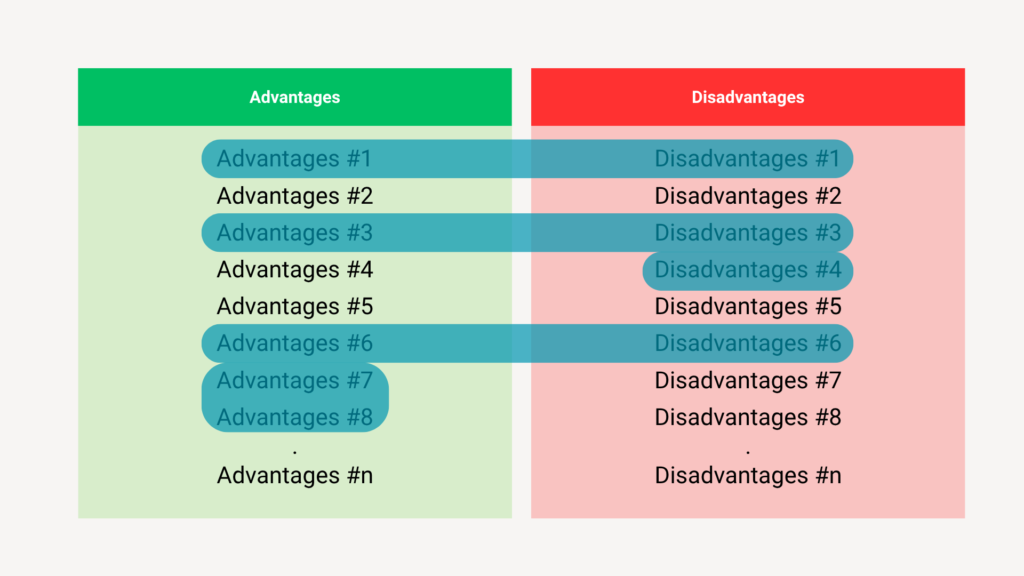Select the highlighted Disadvantages #3 entry

coord(748,233)
